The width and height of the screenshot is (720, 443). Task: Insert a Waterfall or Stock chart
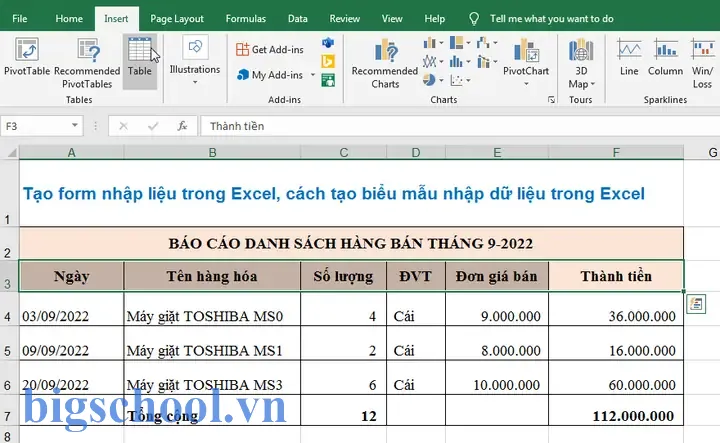pos(483,43)
